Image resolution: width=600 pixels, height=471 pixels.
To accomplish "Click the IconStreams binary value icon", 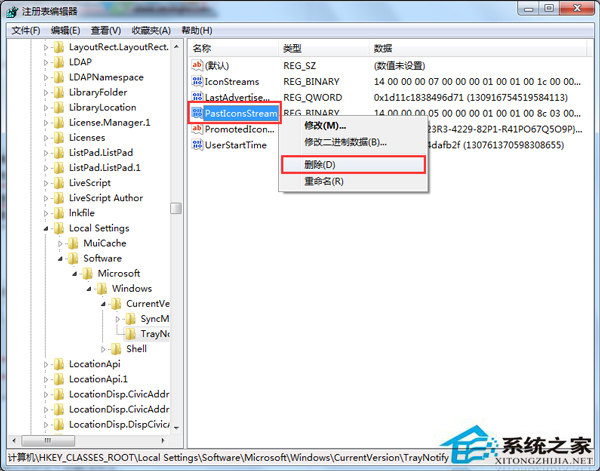I will coord(197,81).
